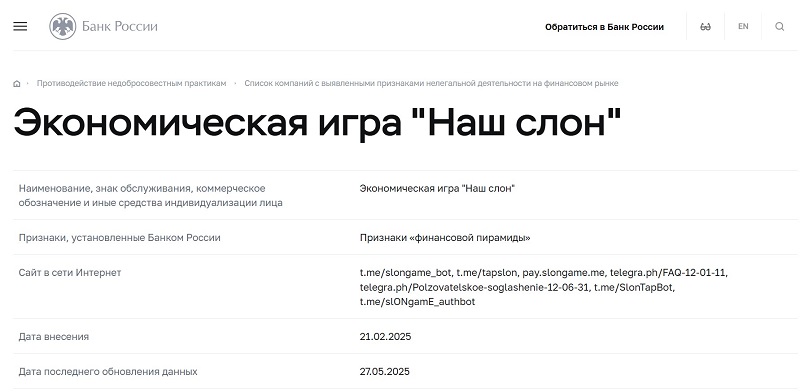The image size is (800, 392).
Task: Click text t.me/tapslon
Action: click(x=486, y=273)
